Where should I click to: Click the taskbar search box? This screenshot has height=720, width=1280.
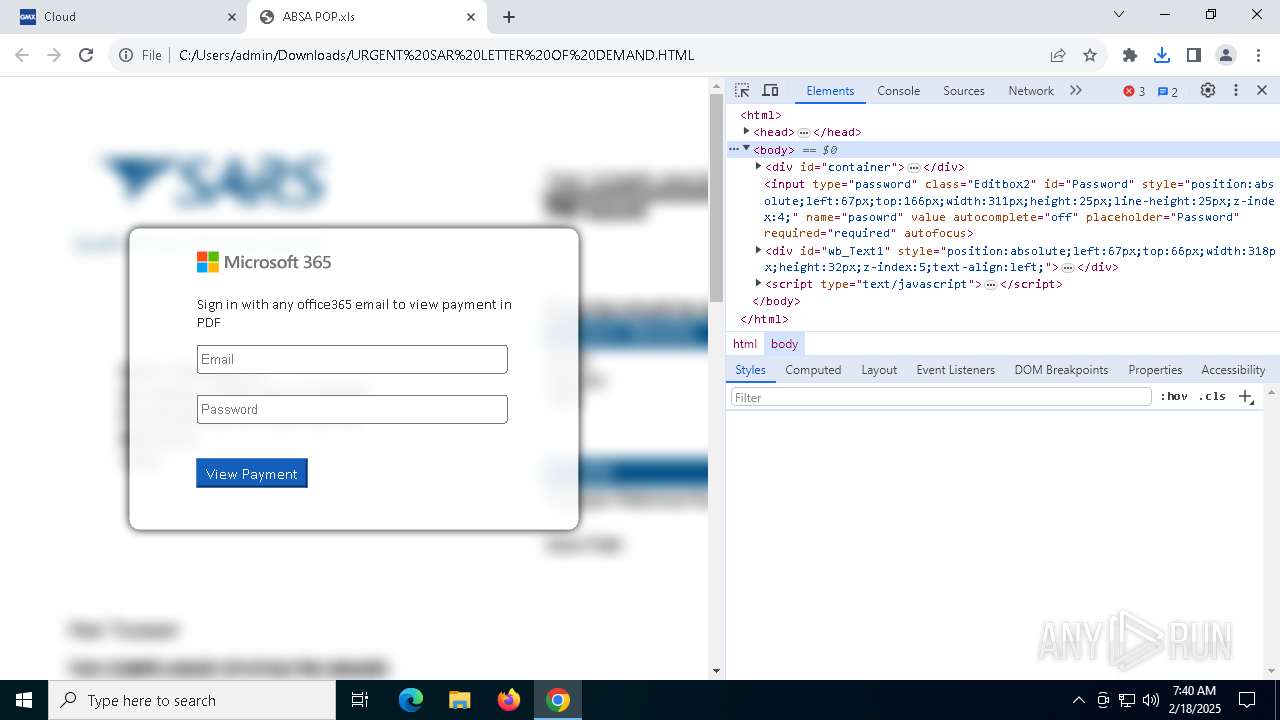[x=192, y=700]
